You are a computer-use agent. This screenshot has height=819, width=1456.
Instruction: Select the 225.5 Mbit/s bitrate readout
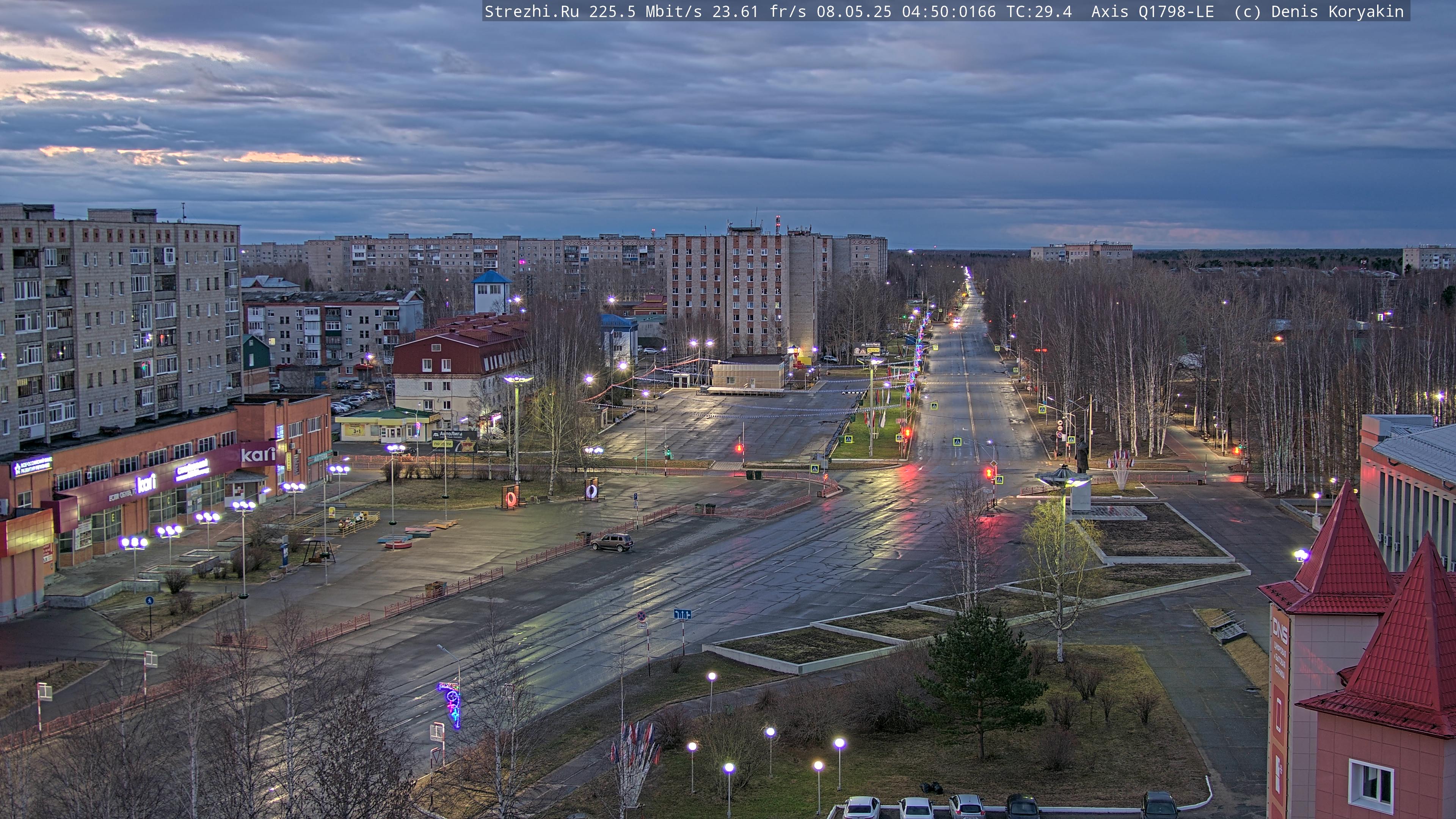pos(645,11)
